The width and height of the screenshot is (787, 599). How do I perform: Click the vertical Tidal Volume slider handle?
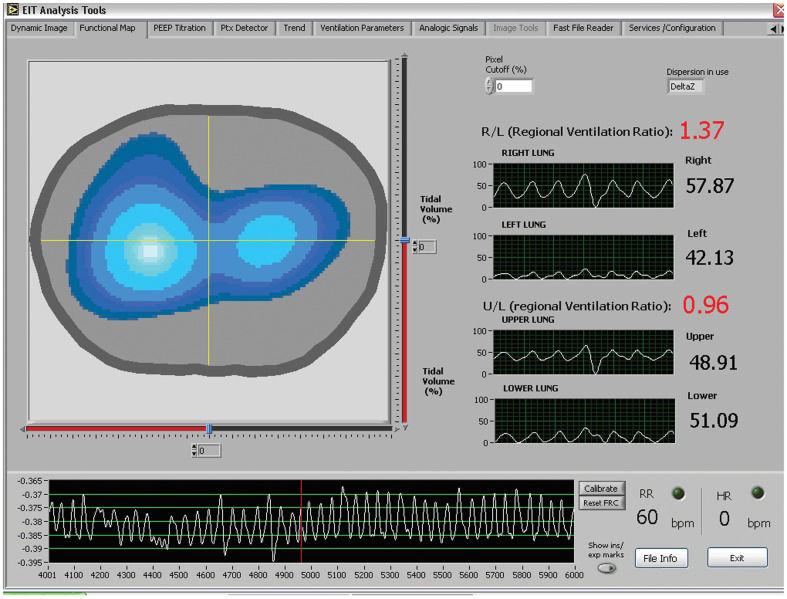coord(404,240)
